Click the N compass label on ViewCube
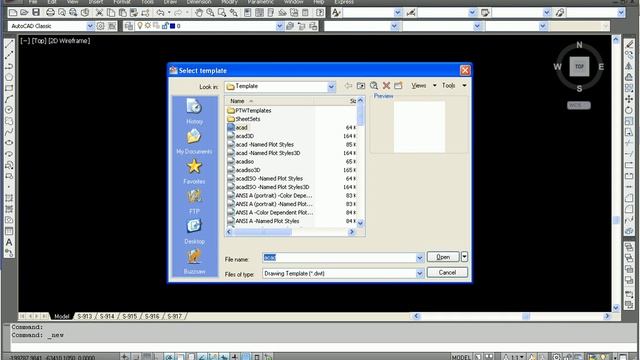This screenshot has height=360, width=640. 579,45
